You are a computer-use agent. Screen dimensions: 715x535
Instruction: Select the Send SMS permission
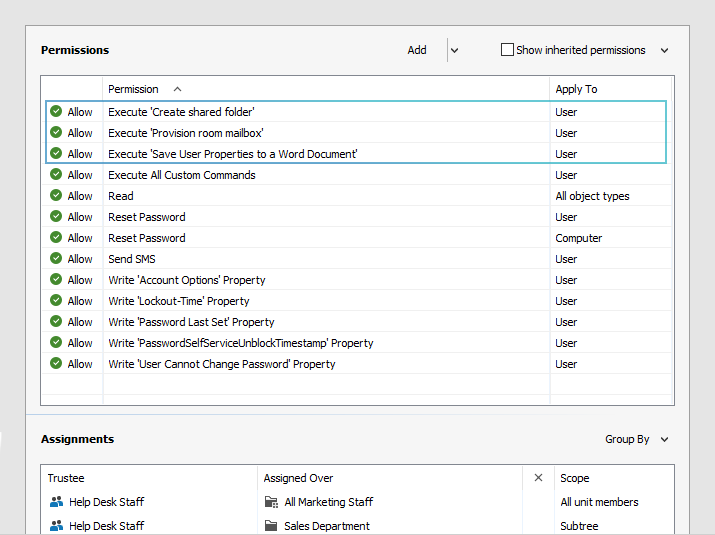point(132,259)
